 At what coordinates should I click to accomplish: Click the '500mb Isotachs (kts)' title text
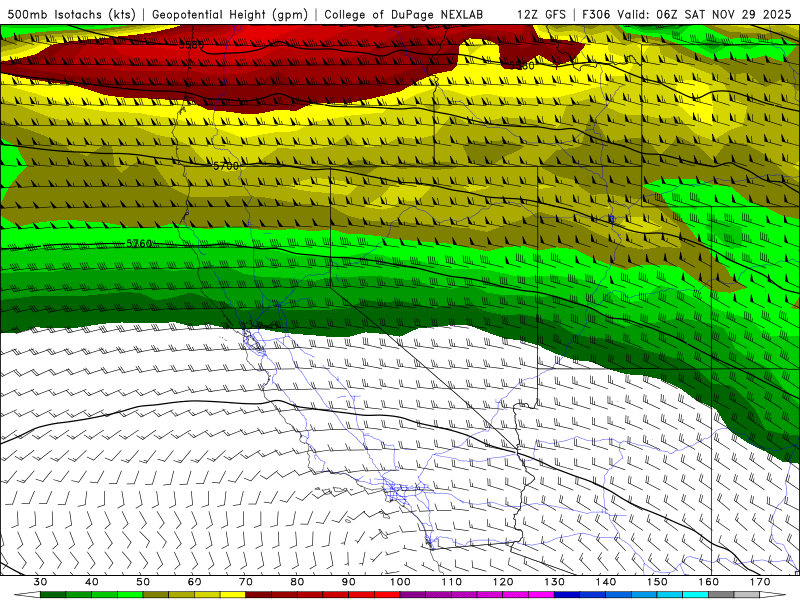pyautogui.click(x=71, y=14)
